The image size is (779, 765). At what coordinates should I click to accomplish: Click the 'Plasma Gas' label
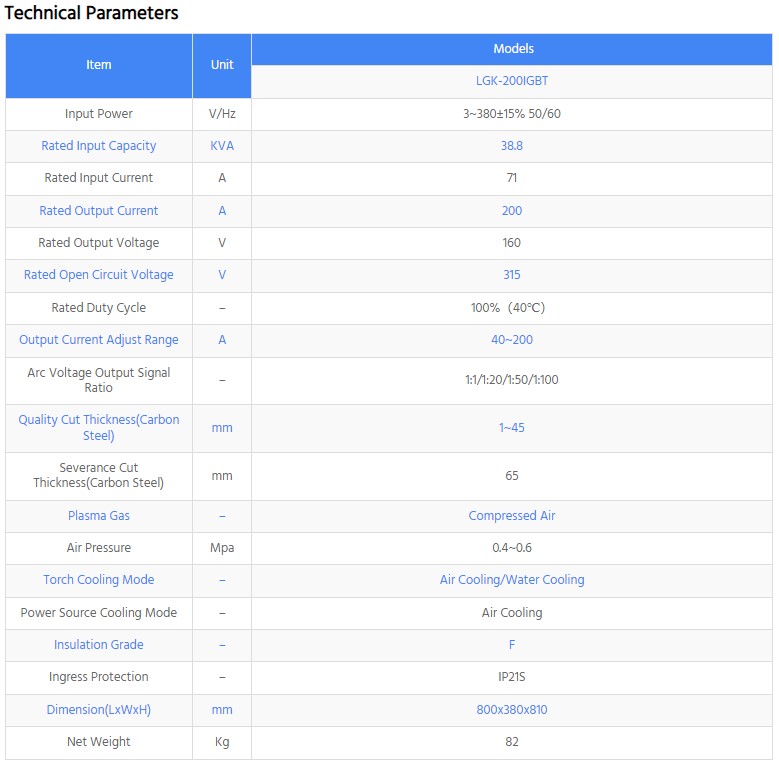click(98, 516)
